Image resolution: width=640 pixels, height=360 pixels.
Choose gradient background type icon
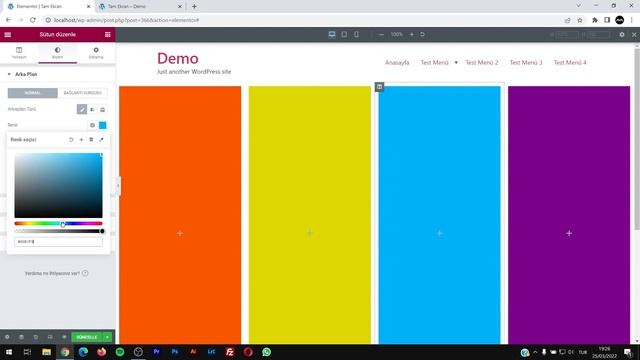pos(92,109)
